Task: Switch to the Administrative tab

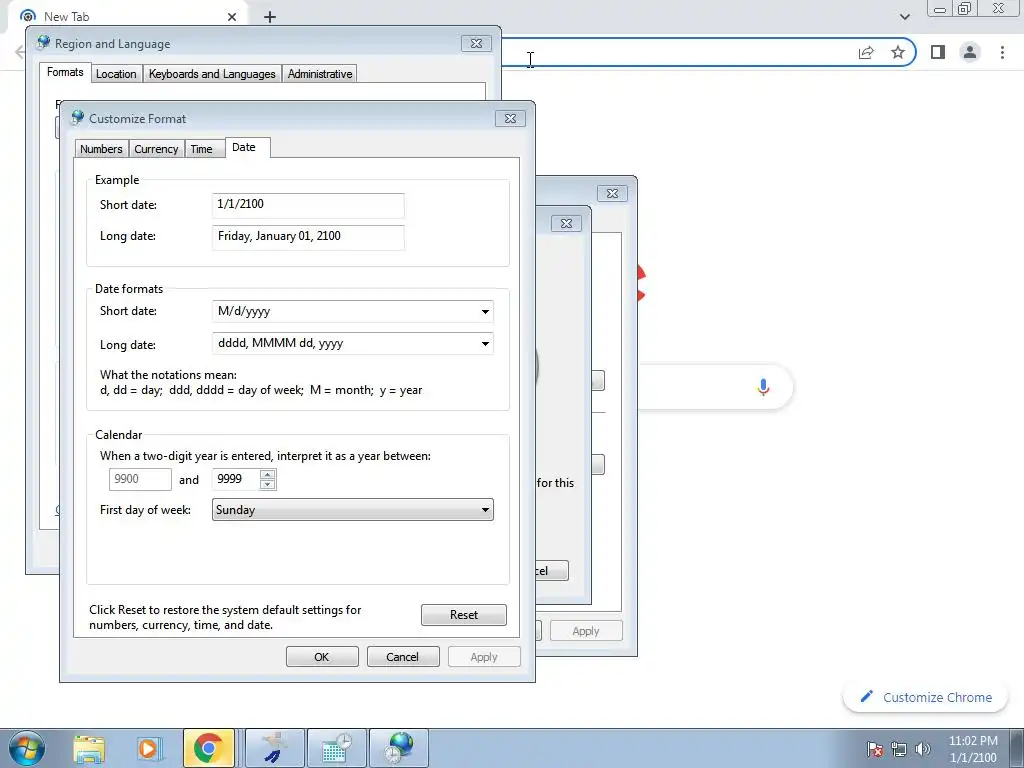Action: coord(320,74)
